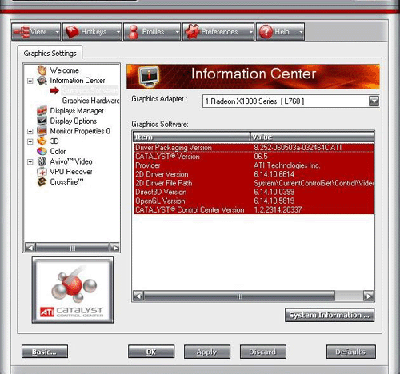Click tree scrollbar right arrow

point(114,247)
